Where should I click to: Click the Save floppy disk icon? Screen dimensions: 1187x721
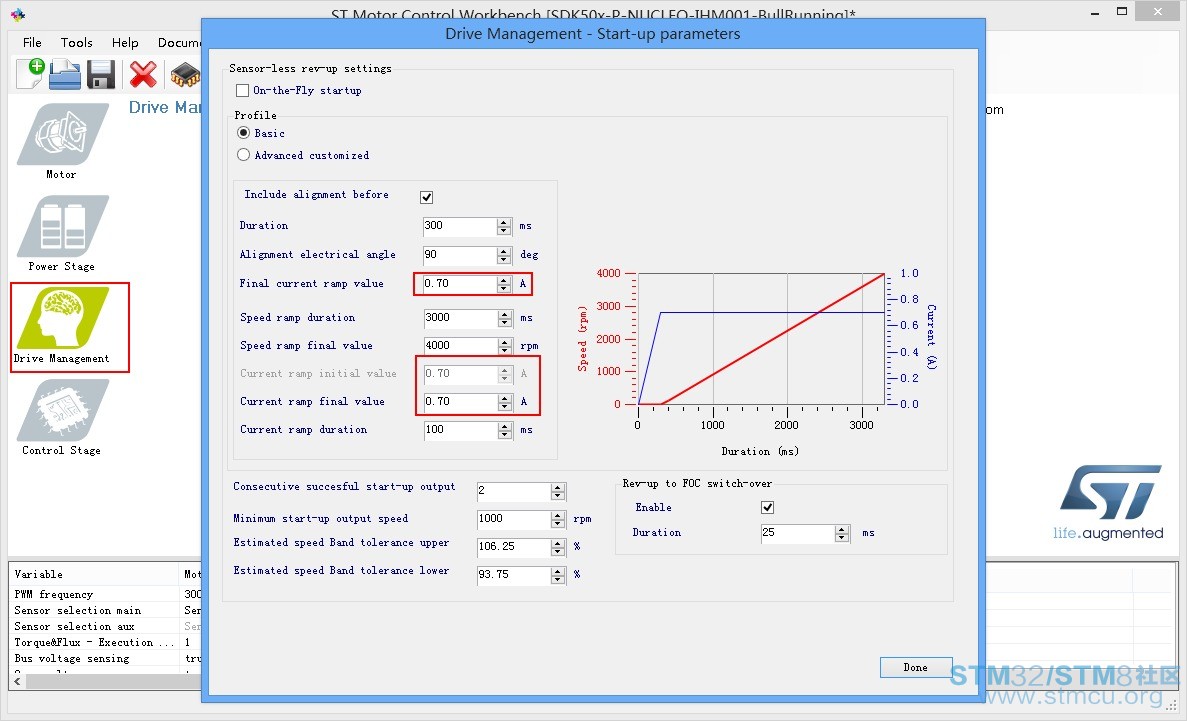click(101, 74)
